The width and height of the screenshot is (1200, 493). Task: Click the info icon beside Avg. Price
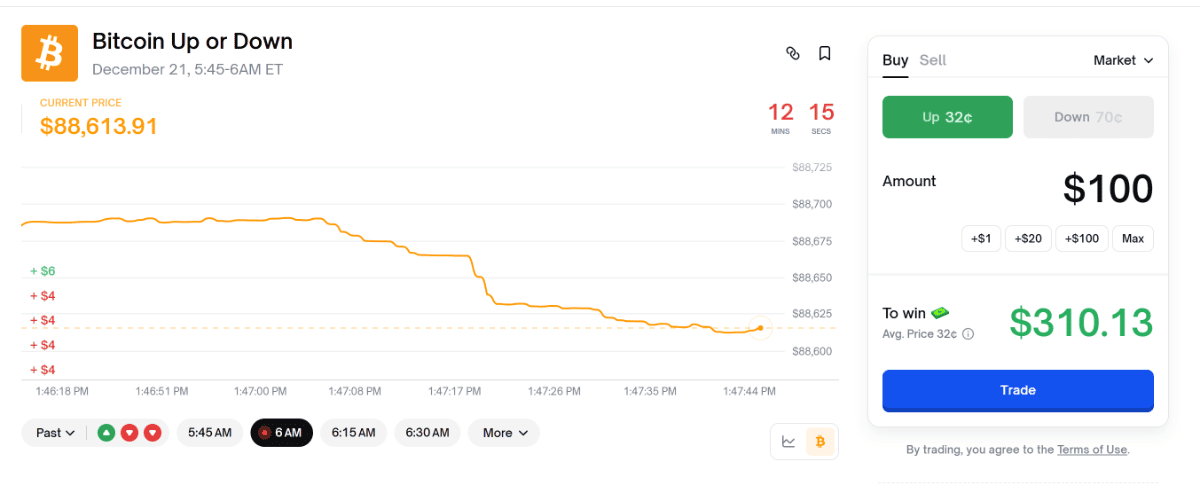968,334
